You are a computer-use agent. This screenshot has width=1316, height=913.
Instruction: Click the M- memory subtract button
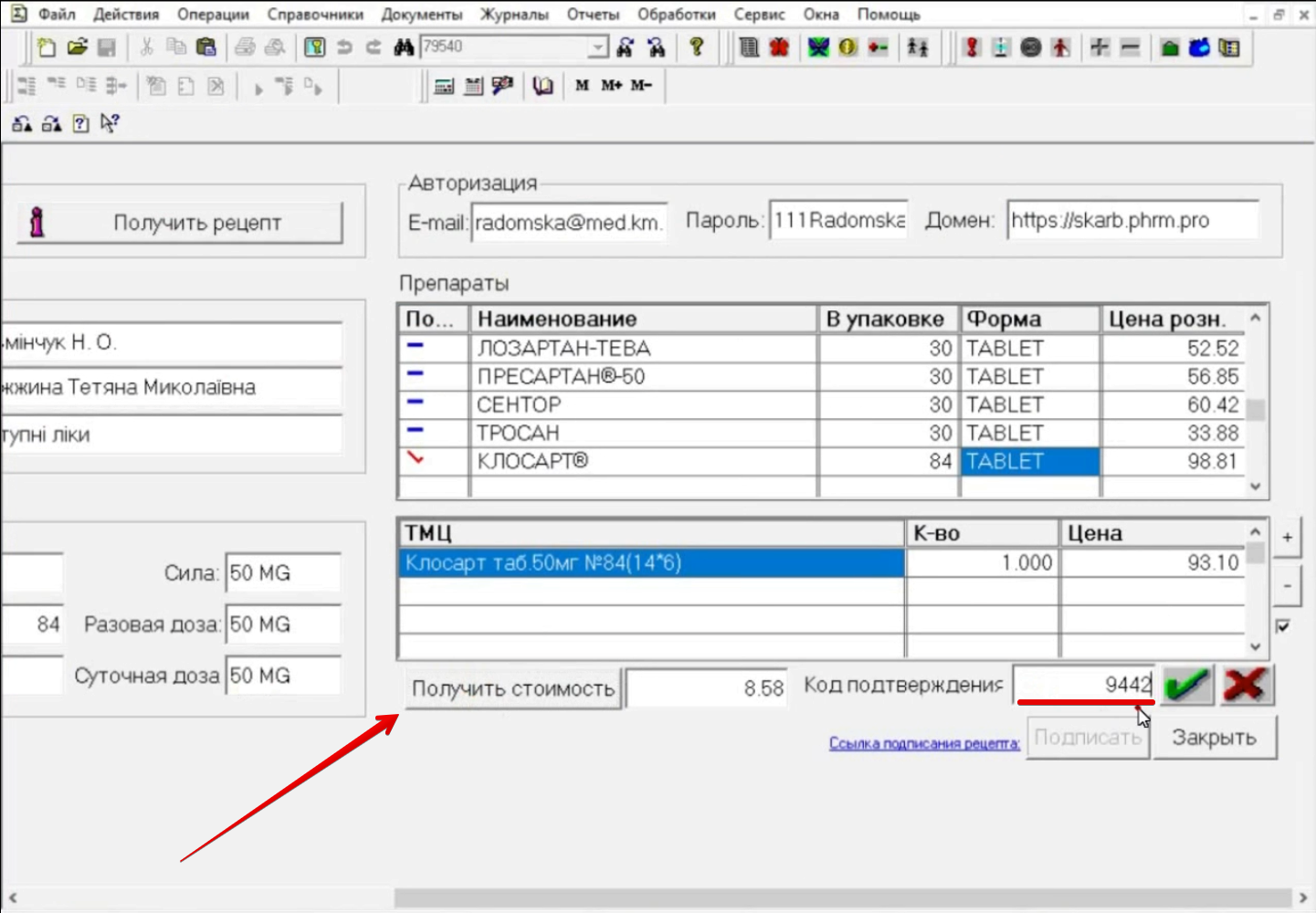click(x=641, y=86)
